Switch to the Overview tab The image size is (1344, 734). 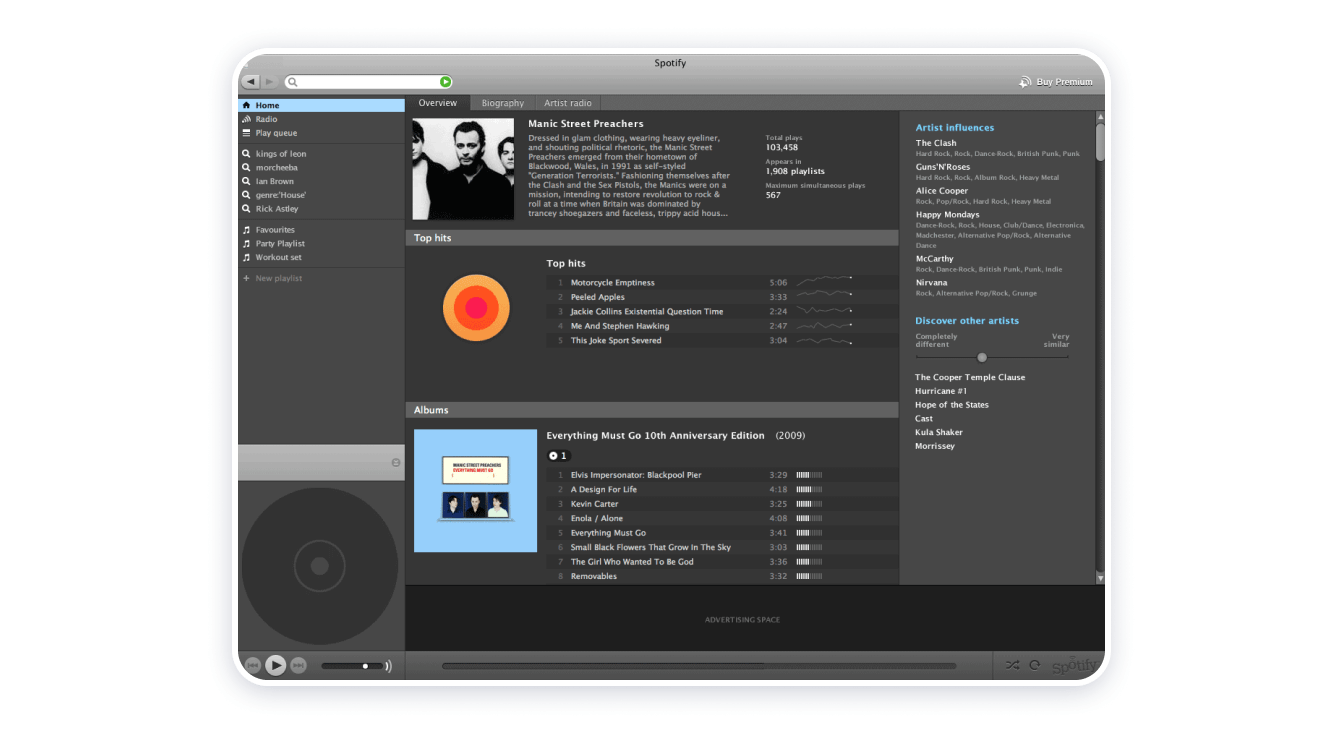[438, 103]
